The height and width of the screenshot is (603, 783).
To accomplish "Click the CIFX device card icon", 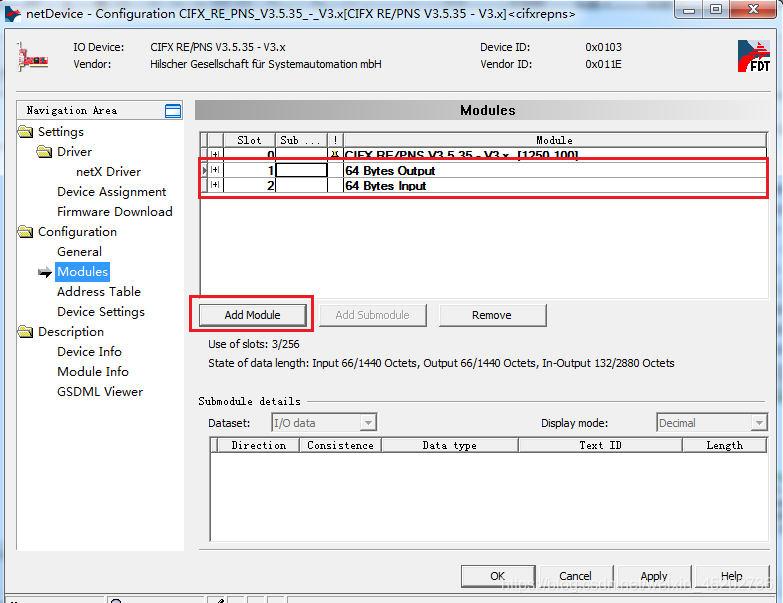I will coord(32,57).
